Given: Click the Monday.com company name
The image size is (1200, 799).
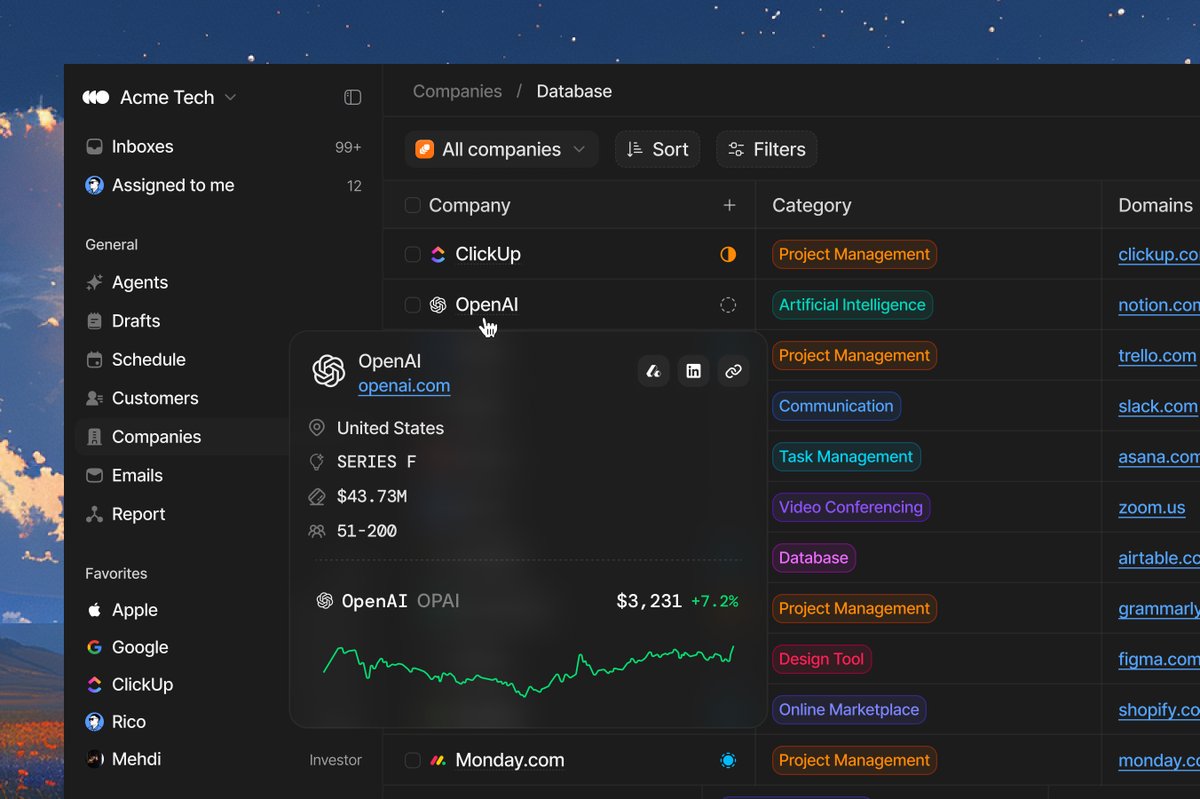Looking at the screenshot, I should point(509,760).
